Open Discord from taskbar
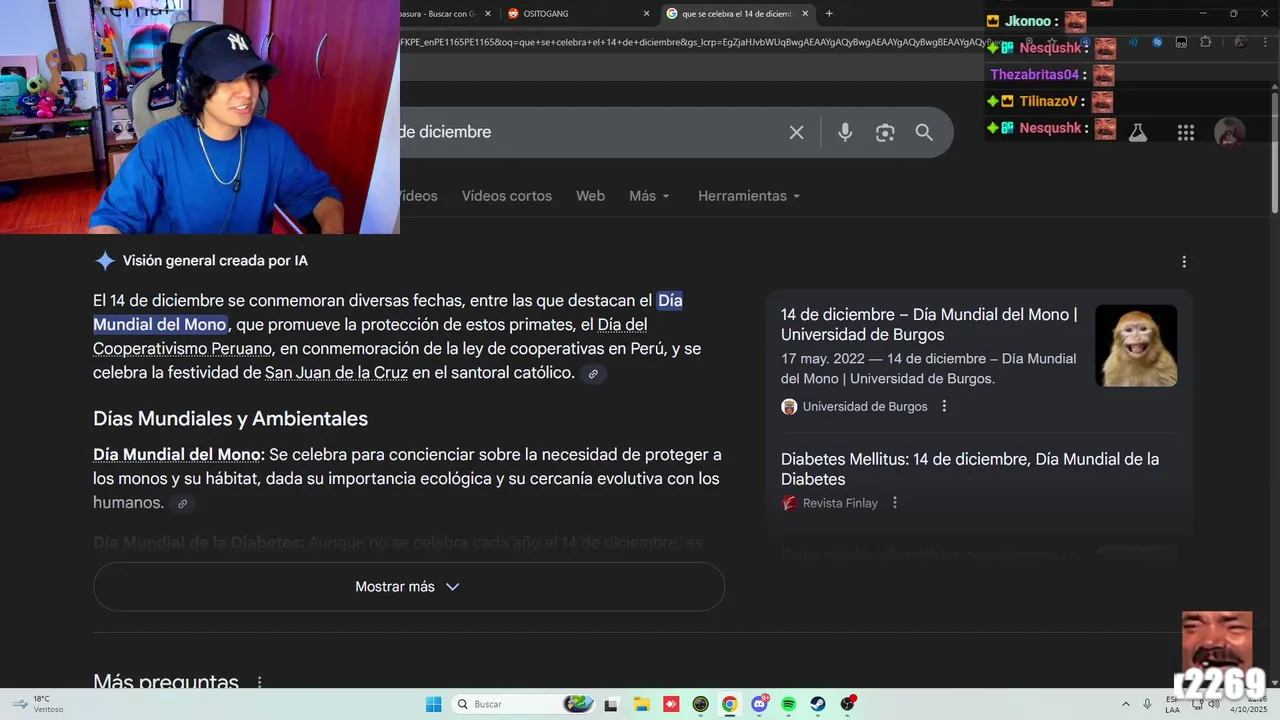The height and width of the screenshot is (720, 1280). [x=759, y=704]
